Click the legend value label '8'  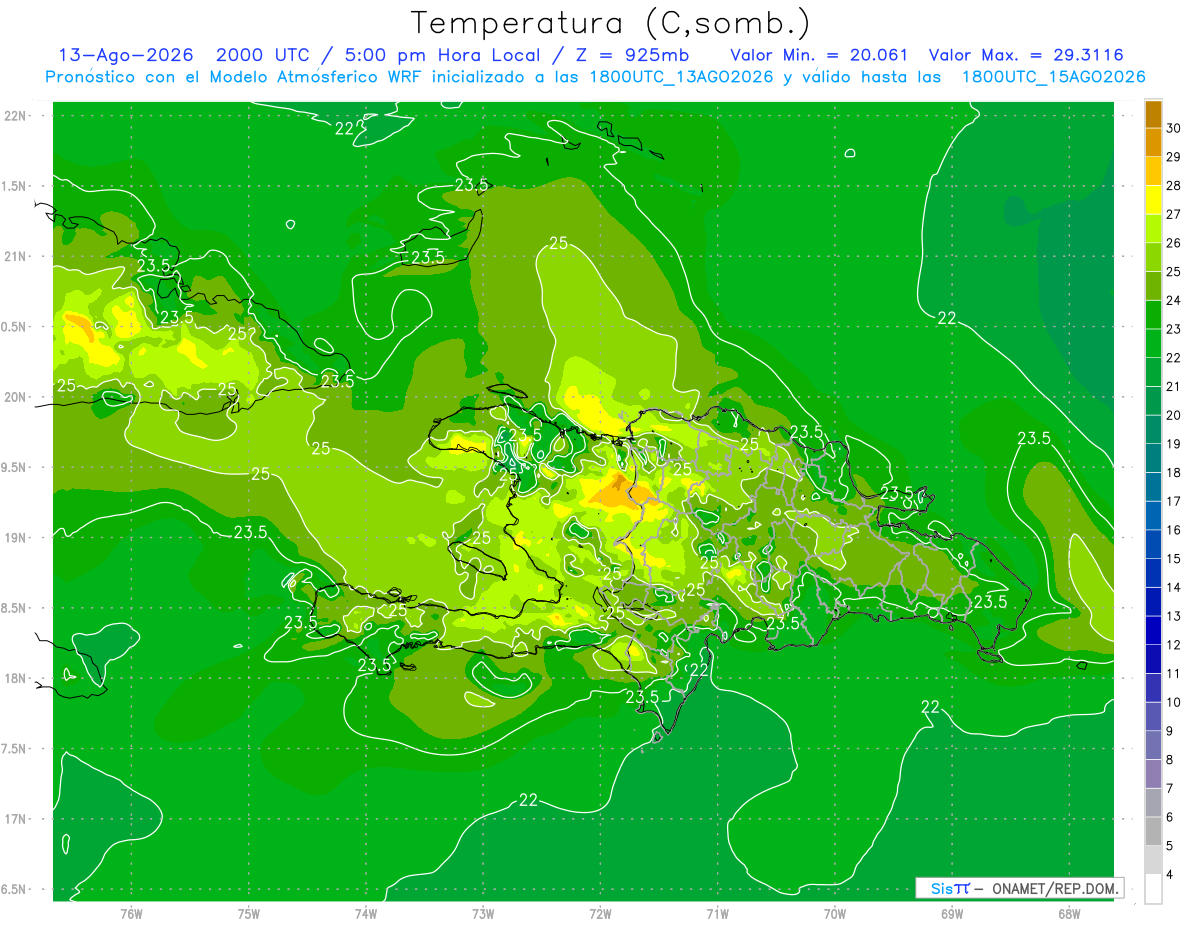click(1170, 760)
